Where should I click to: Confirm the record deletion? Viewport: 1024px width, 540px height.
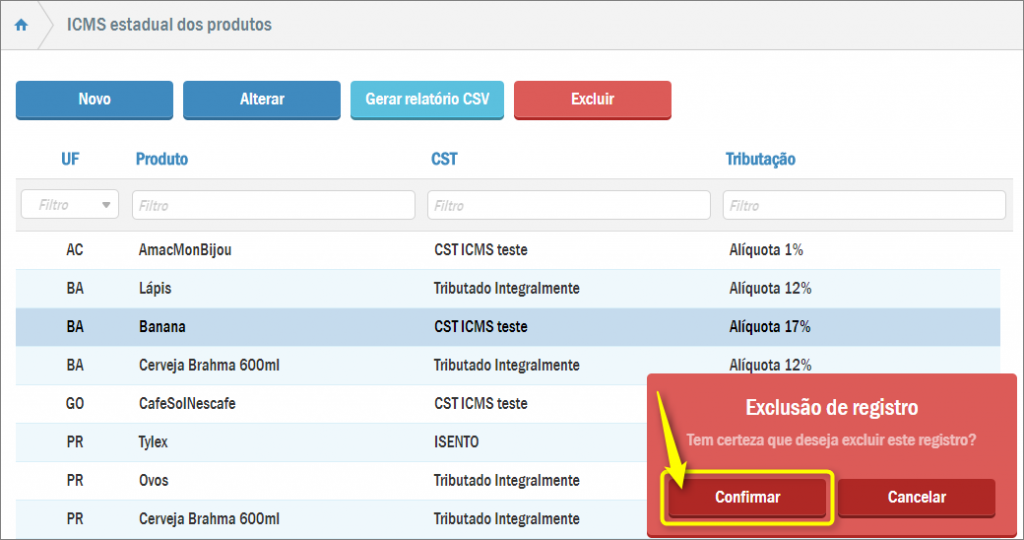tap(747, 497)
